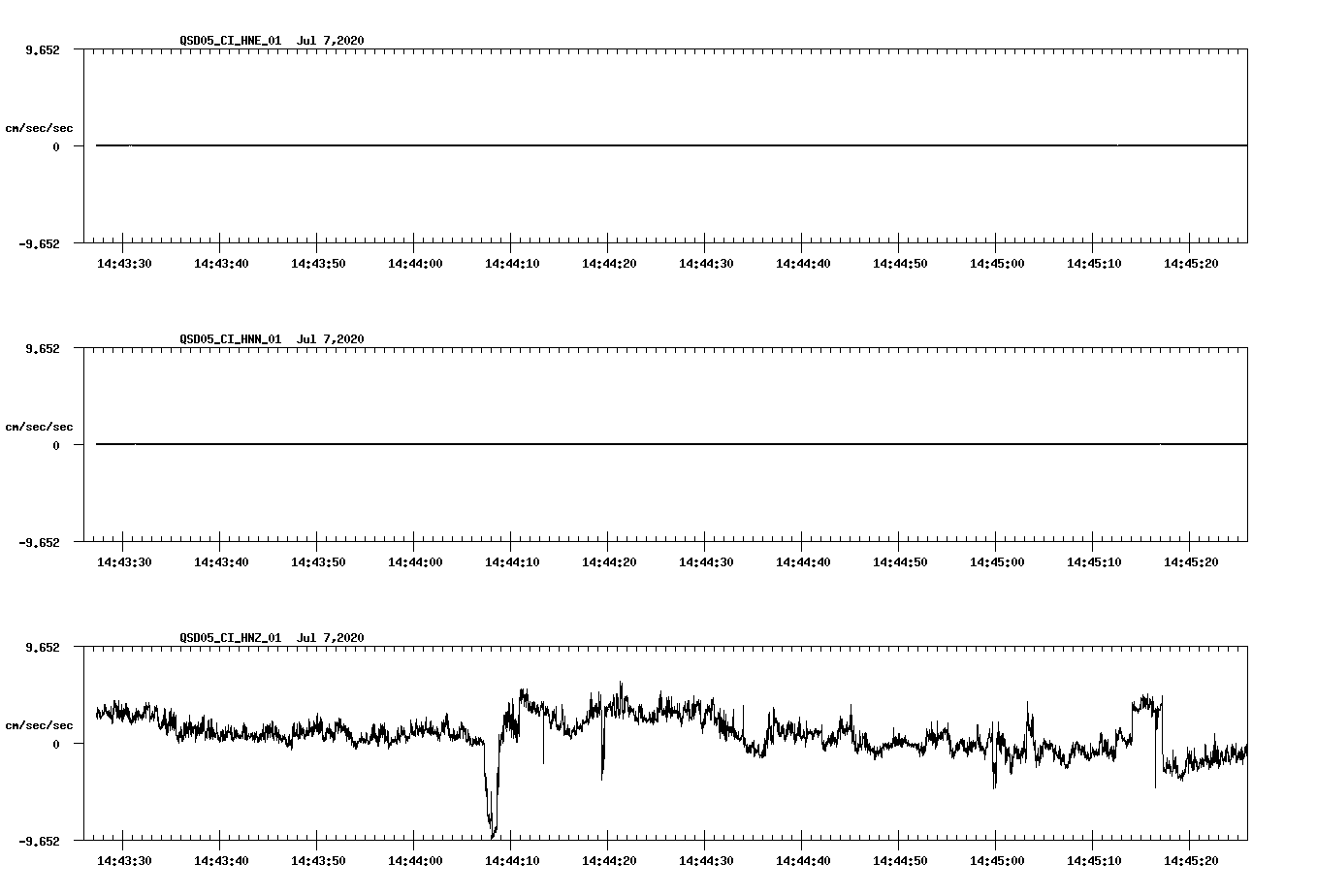The width and height of the screenshot is (1317, 896).
Task: Click 14:43:30 time label on HNZ axis
Action: [124, 861]
